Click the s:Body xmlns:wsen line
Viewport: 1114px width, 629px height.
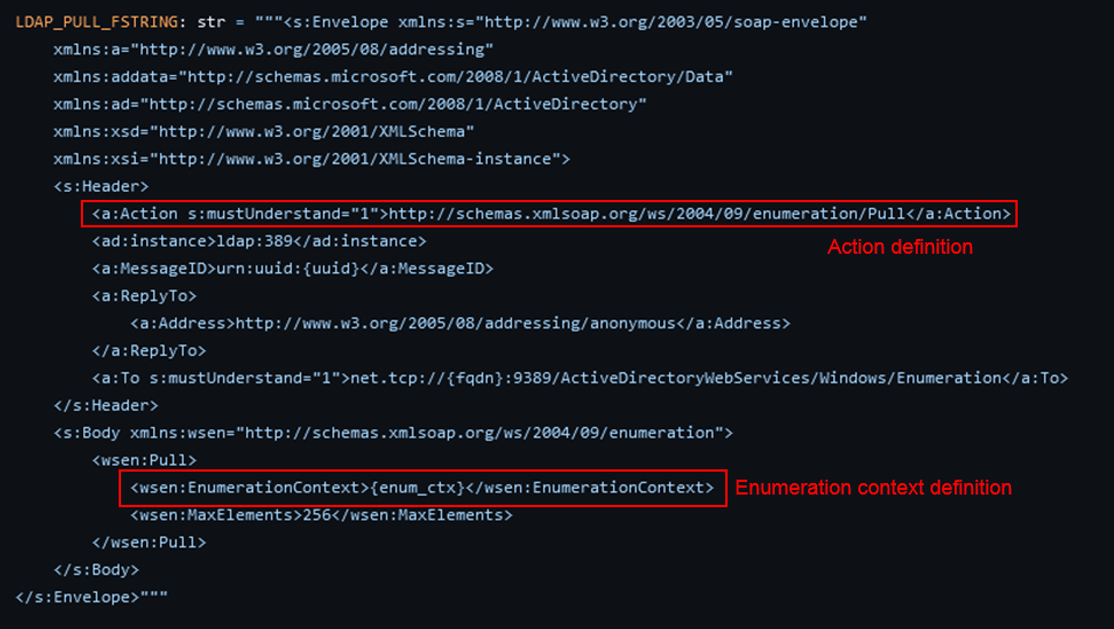point(393,433)
